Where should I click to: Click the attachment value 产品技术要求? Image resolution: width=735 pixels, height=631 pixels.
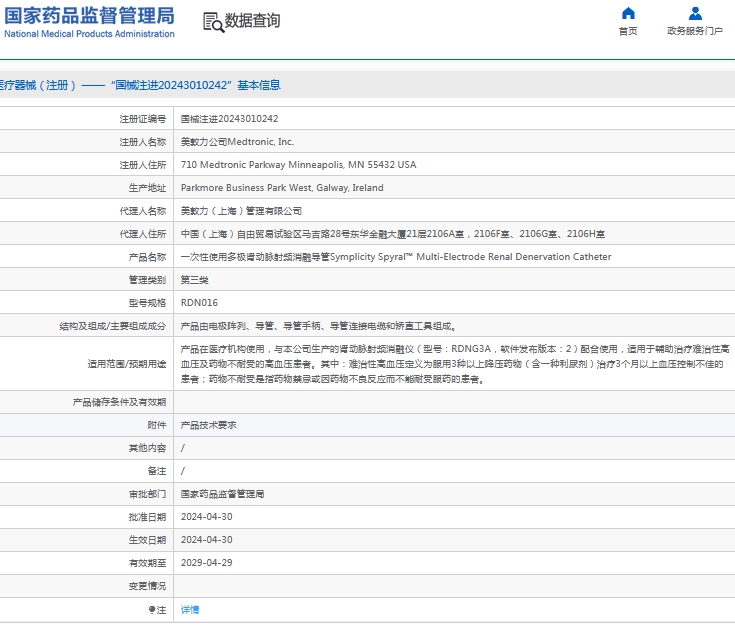coord(209,425)
